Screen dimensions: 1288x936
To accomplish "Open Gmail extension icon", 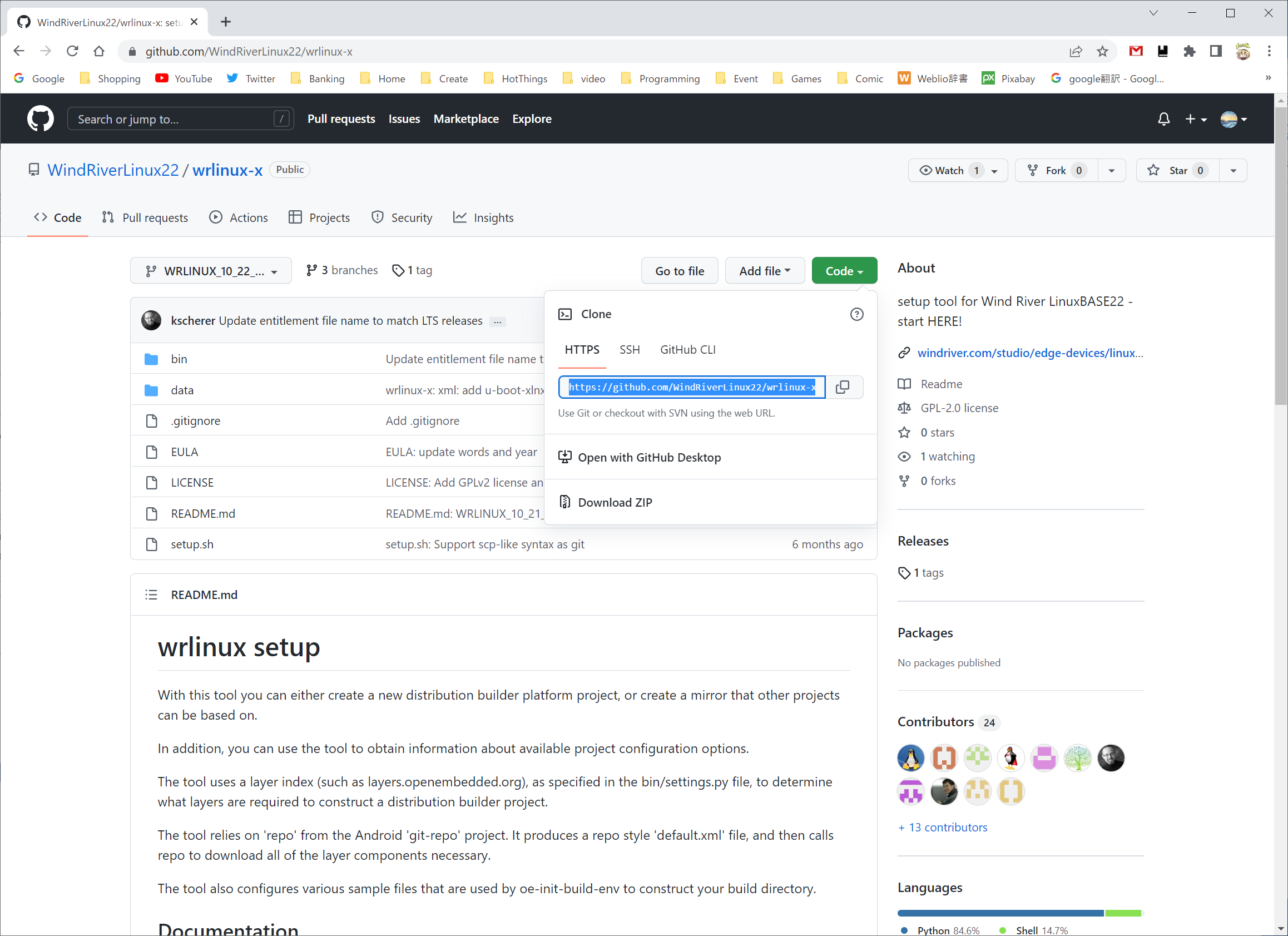I will [x=1136, y=51].
